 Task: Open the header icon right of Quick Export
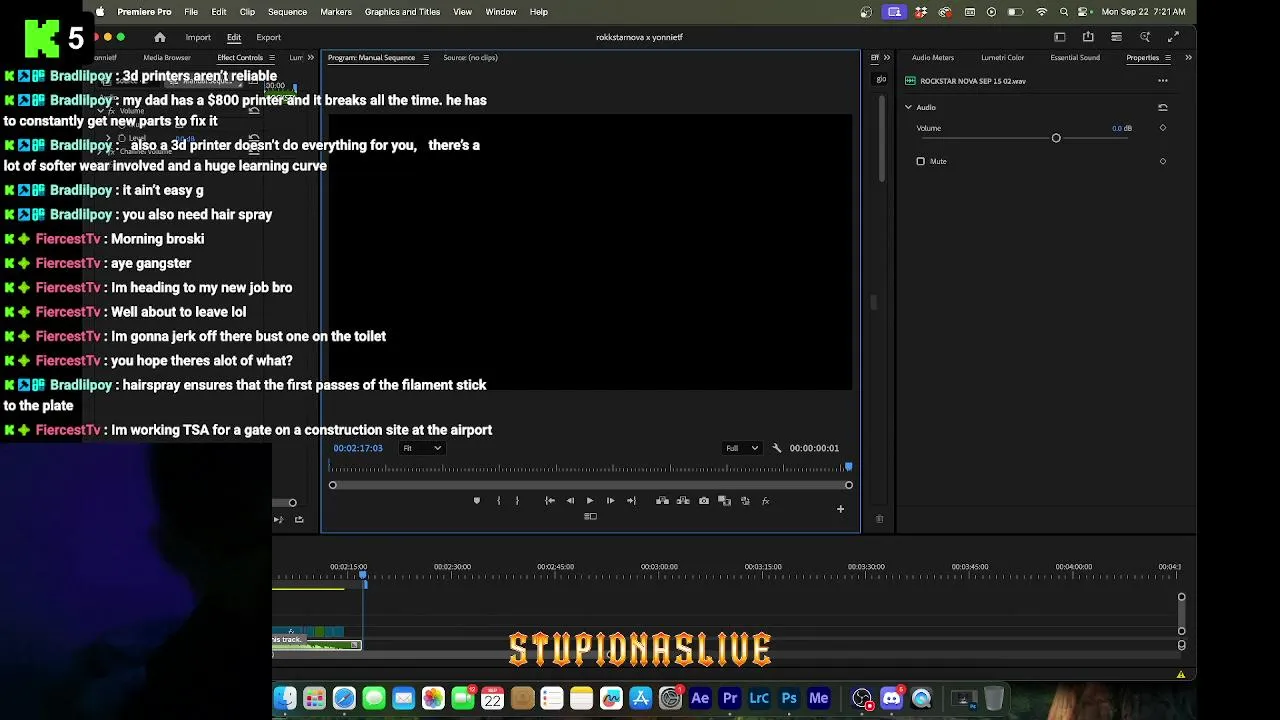[1116, 37]
